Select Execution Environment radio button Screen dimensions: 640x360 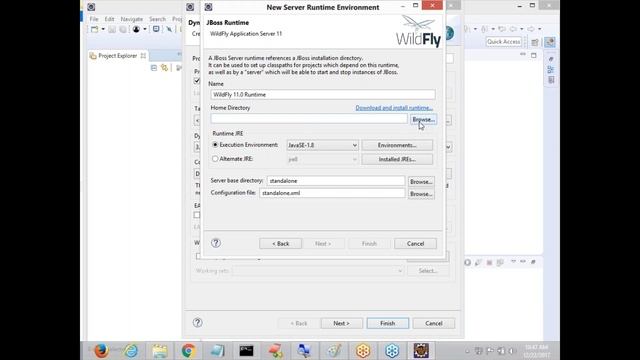215,145
